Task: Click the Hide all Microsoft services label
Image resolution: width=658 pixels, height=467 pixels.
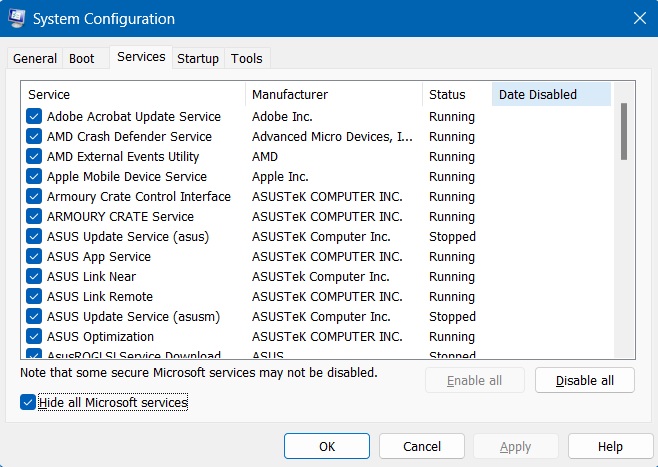Action: 113,403
